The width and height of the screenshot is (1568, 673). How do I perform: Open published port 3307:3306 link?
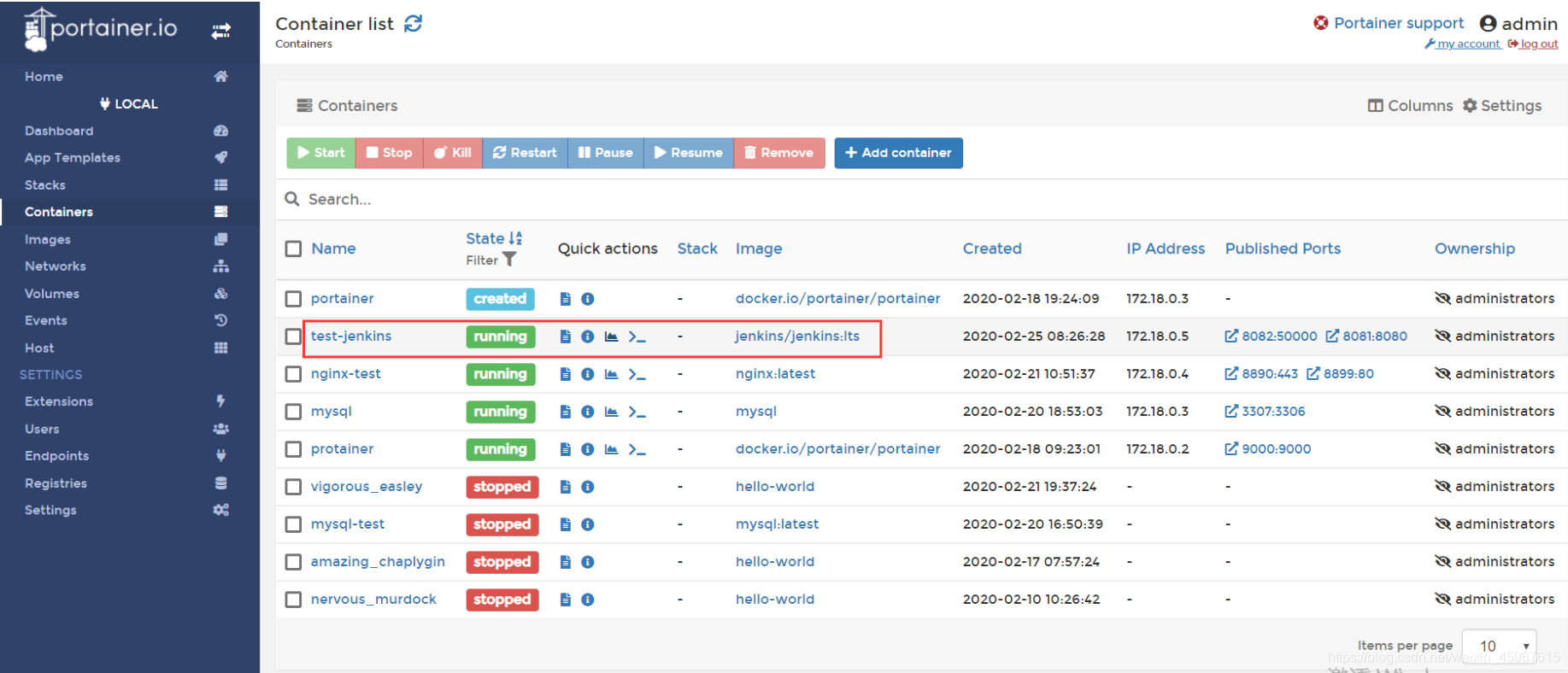click(x=1266, y=412)
